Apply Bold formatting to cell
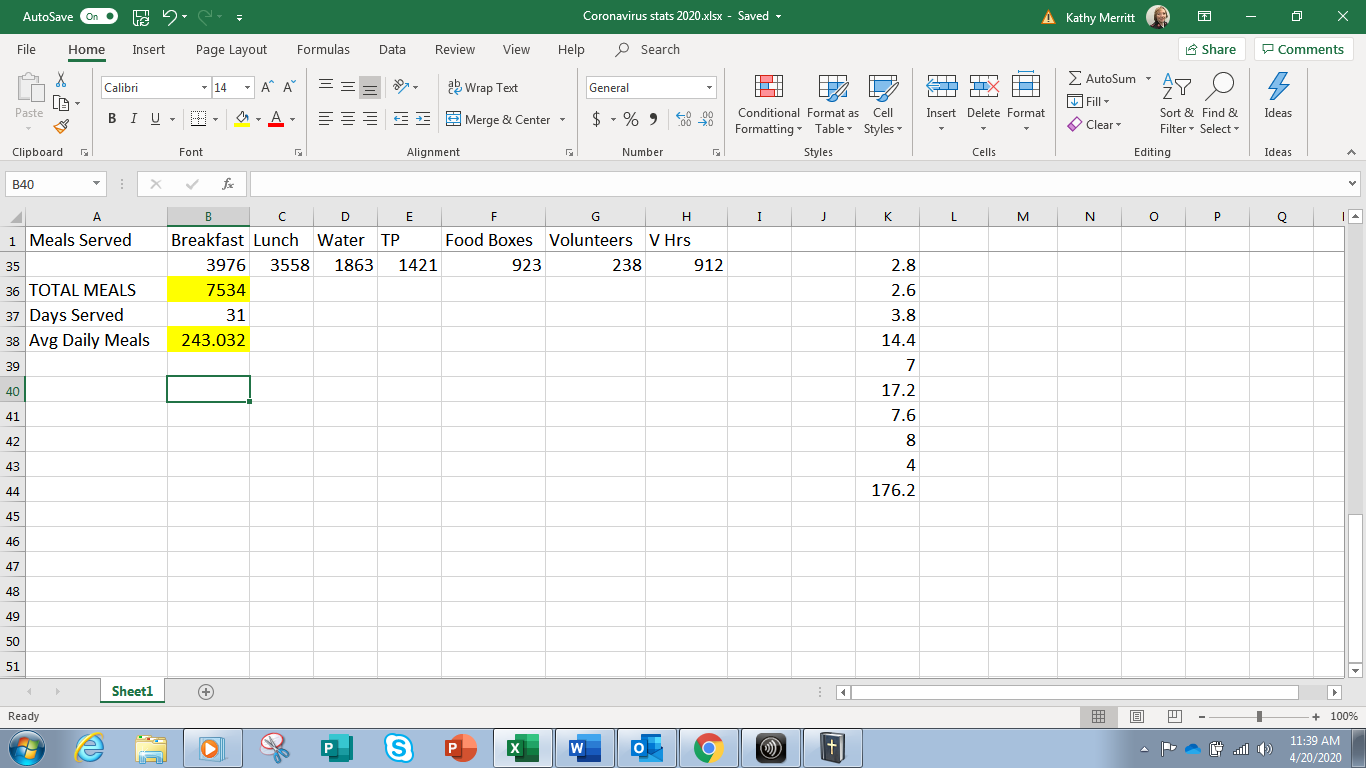1366x768 pixels. (112, 120)
